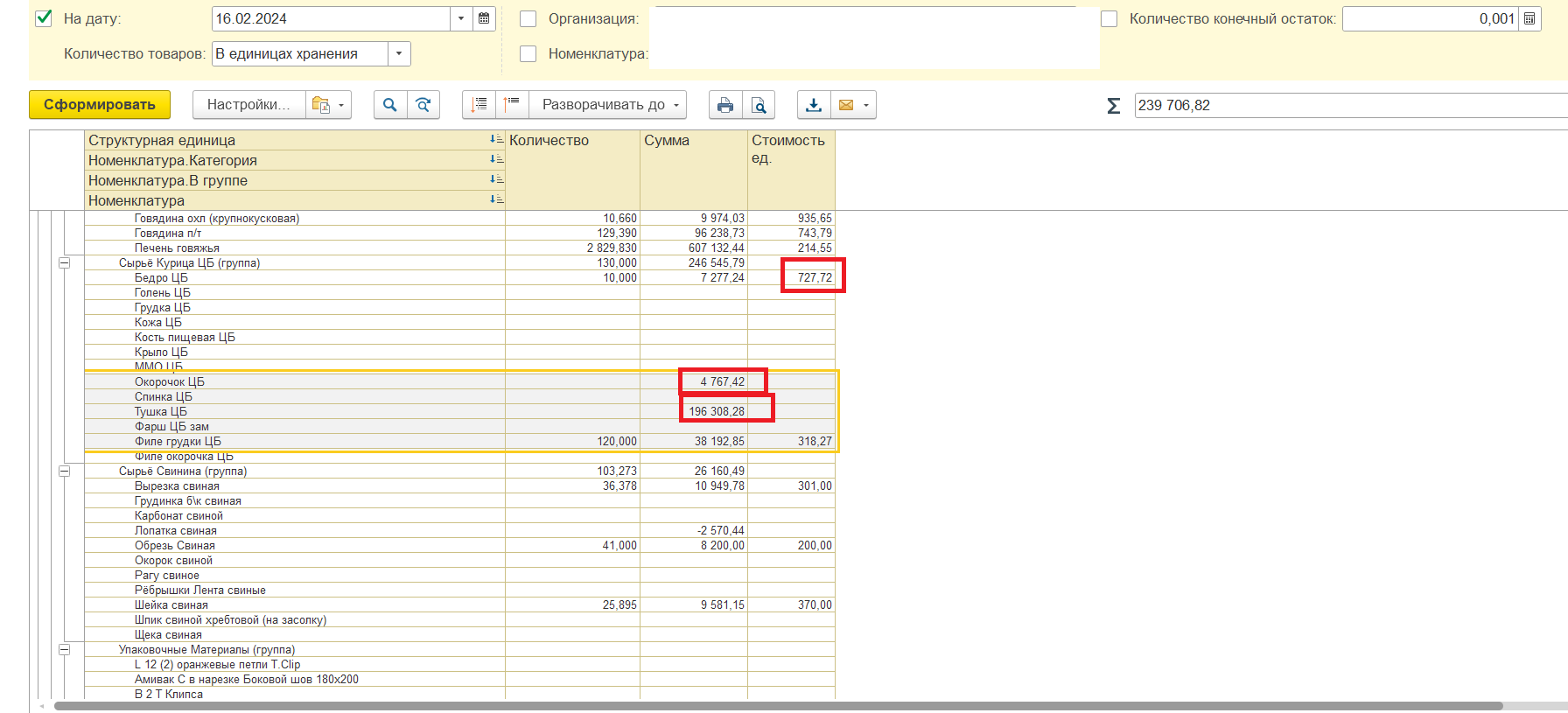Click the Сформировать button

point(100,105)
